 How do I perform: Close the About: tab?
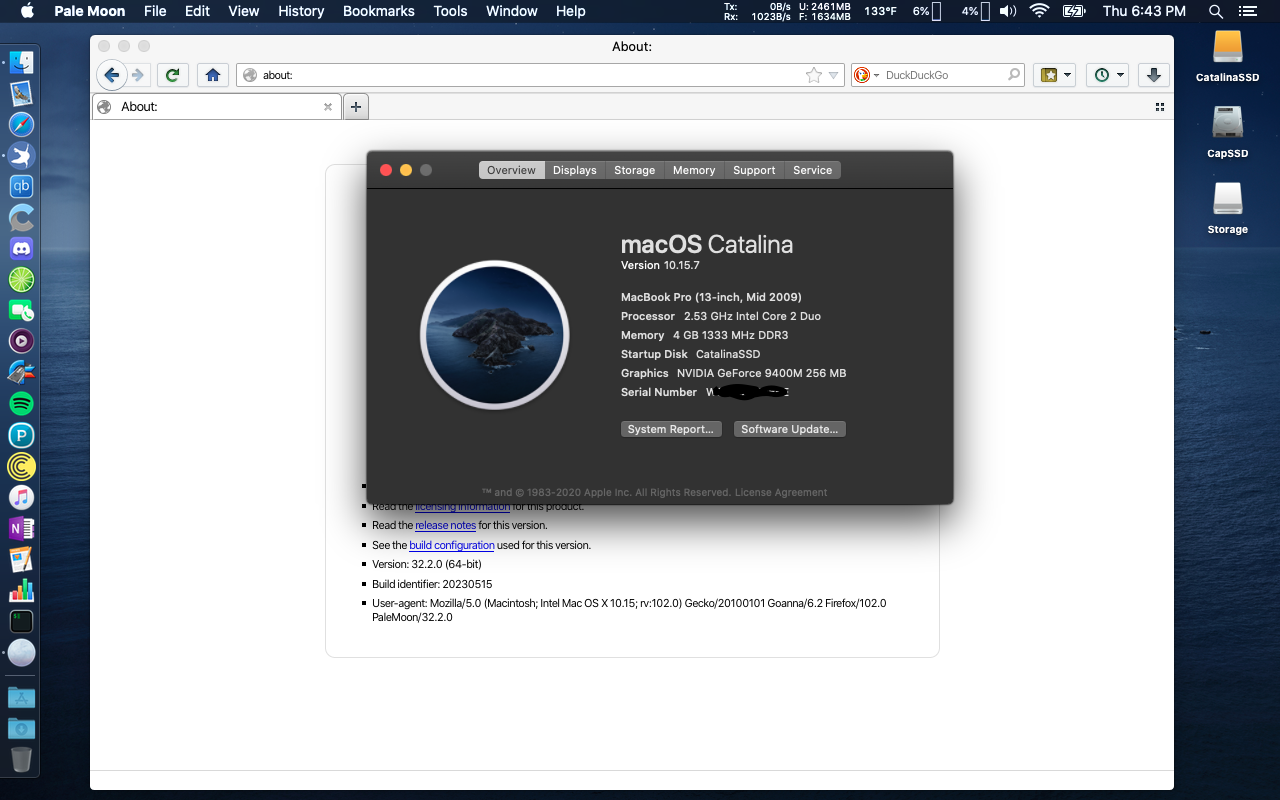(x=328, y=107)
